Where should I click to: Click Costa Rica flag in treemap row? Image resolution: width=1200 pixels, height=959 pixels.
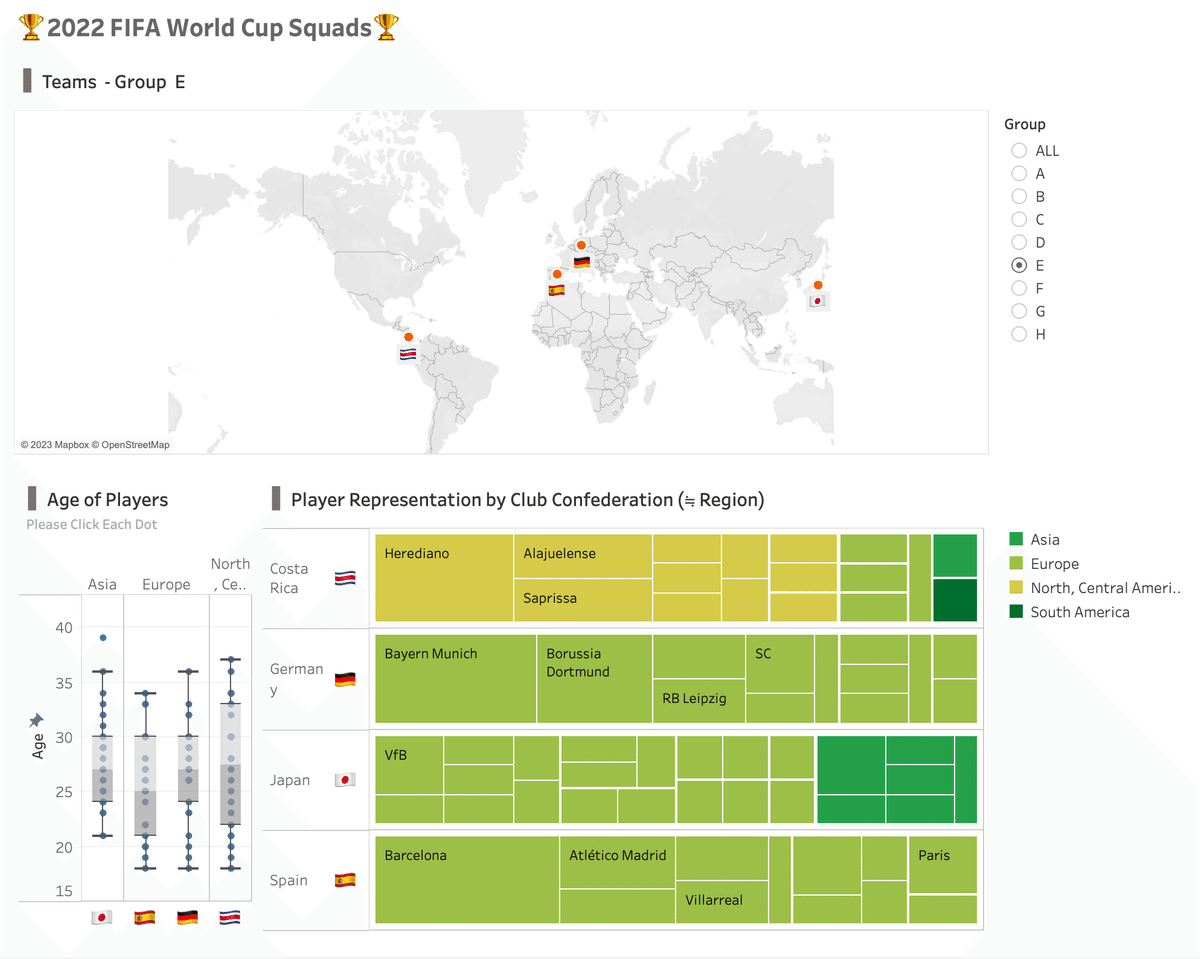[345, 578]
